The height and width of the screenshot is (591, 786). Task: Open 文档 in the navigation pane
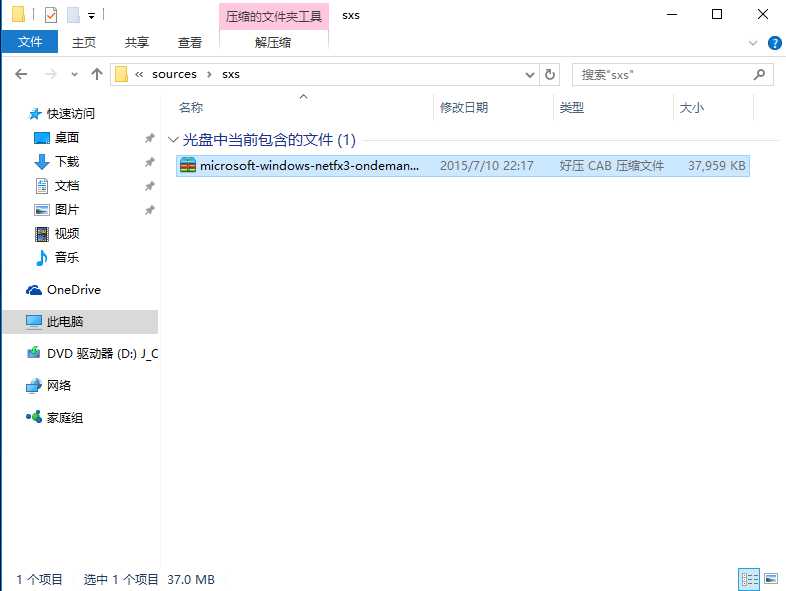coord(67,185)
